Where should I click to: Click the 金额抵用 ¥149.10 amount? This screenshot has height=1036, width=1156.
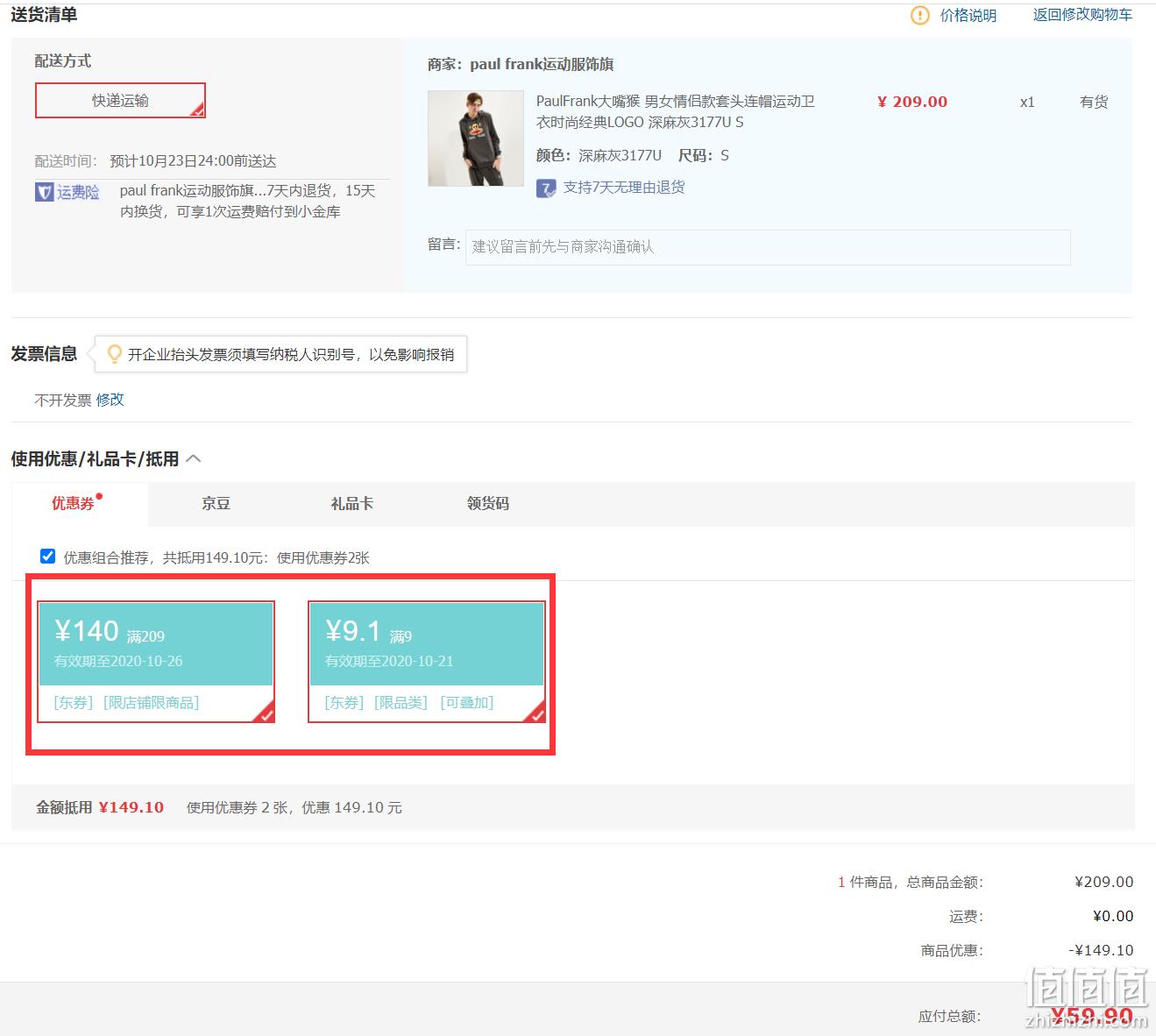pos(131,807)
